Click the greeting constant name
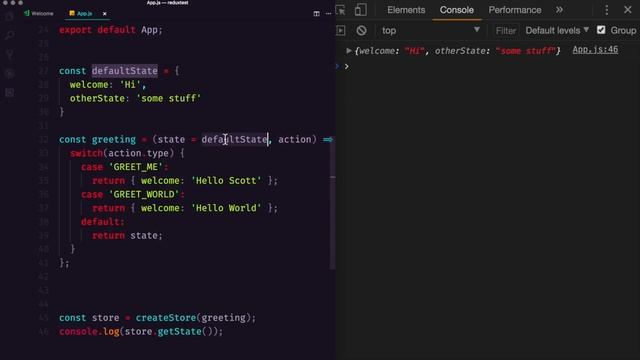 (113, 140)
